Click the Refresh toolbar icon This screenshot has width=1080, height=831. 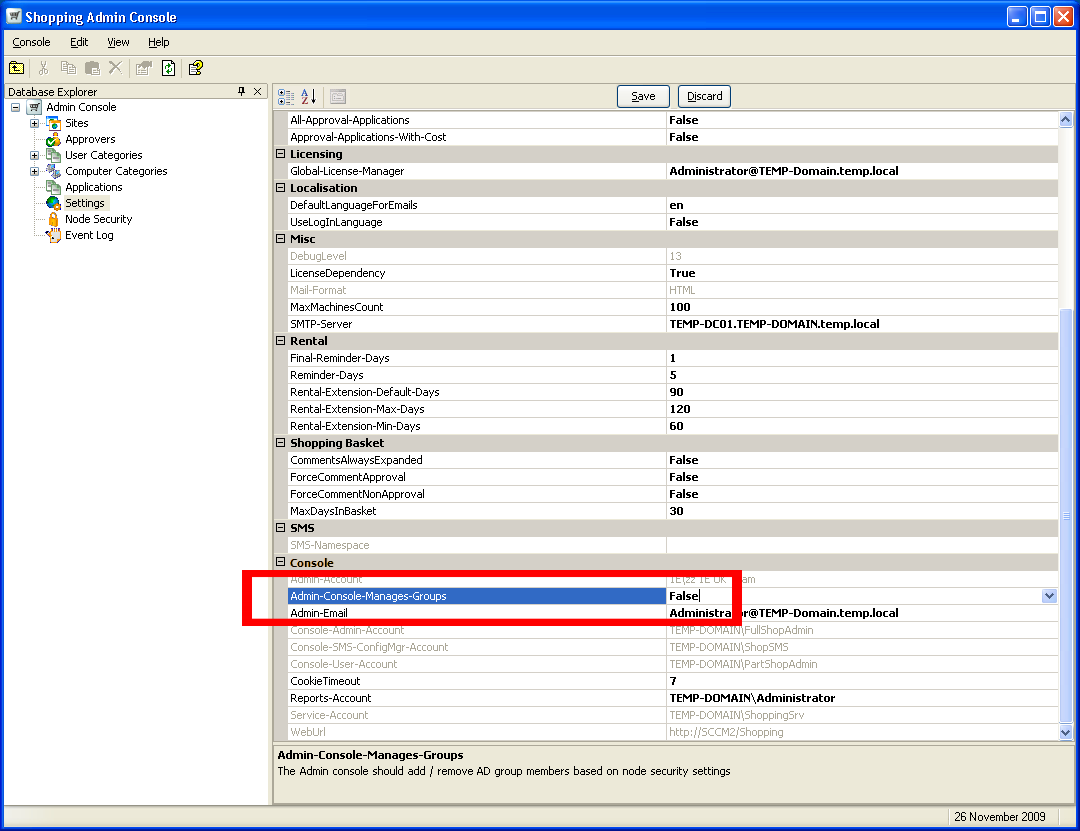click(168, 68)
